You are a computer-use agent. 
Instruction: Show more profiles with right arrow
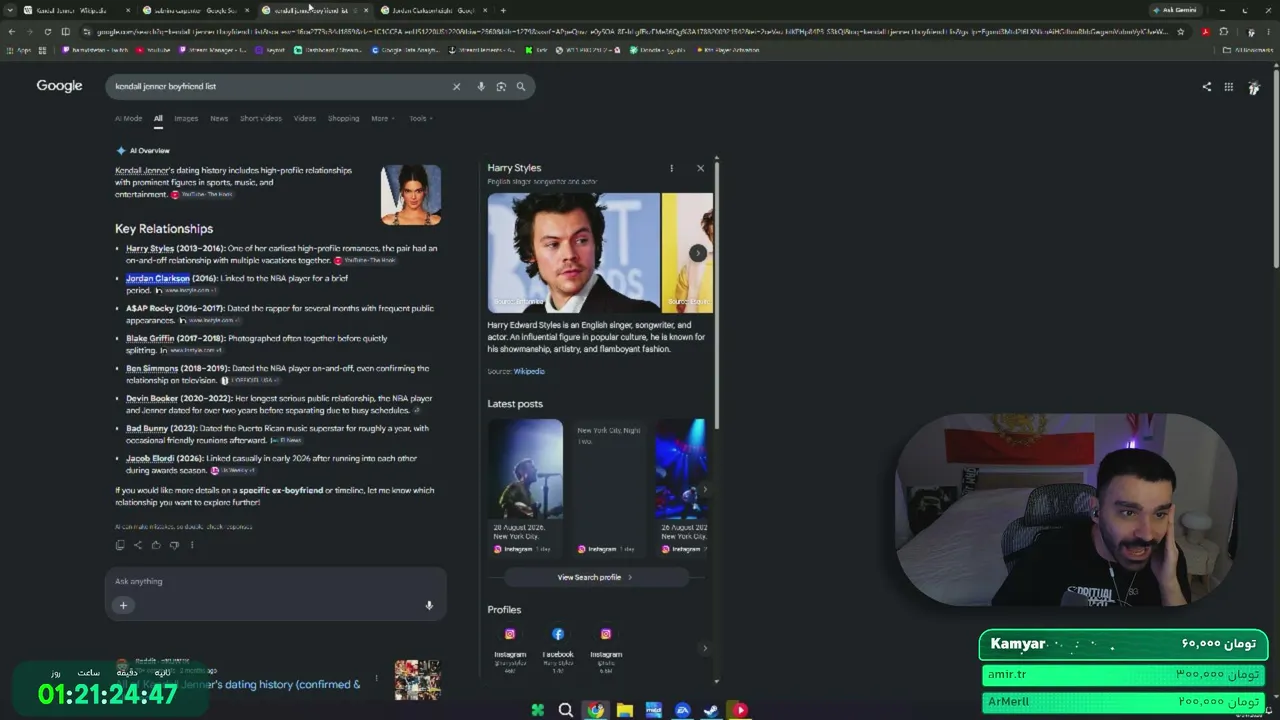point(704,648)
